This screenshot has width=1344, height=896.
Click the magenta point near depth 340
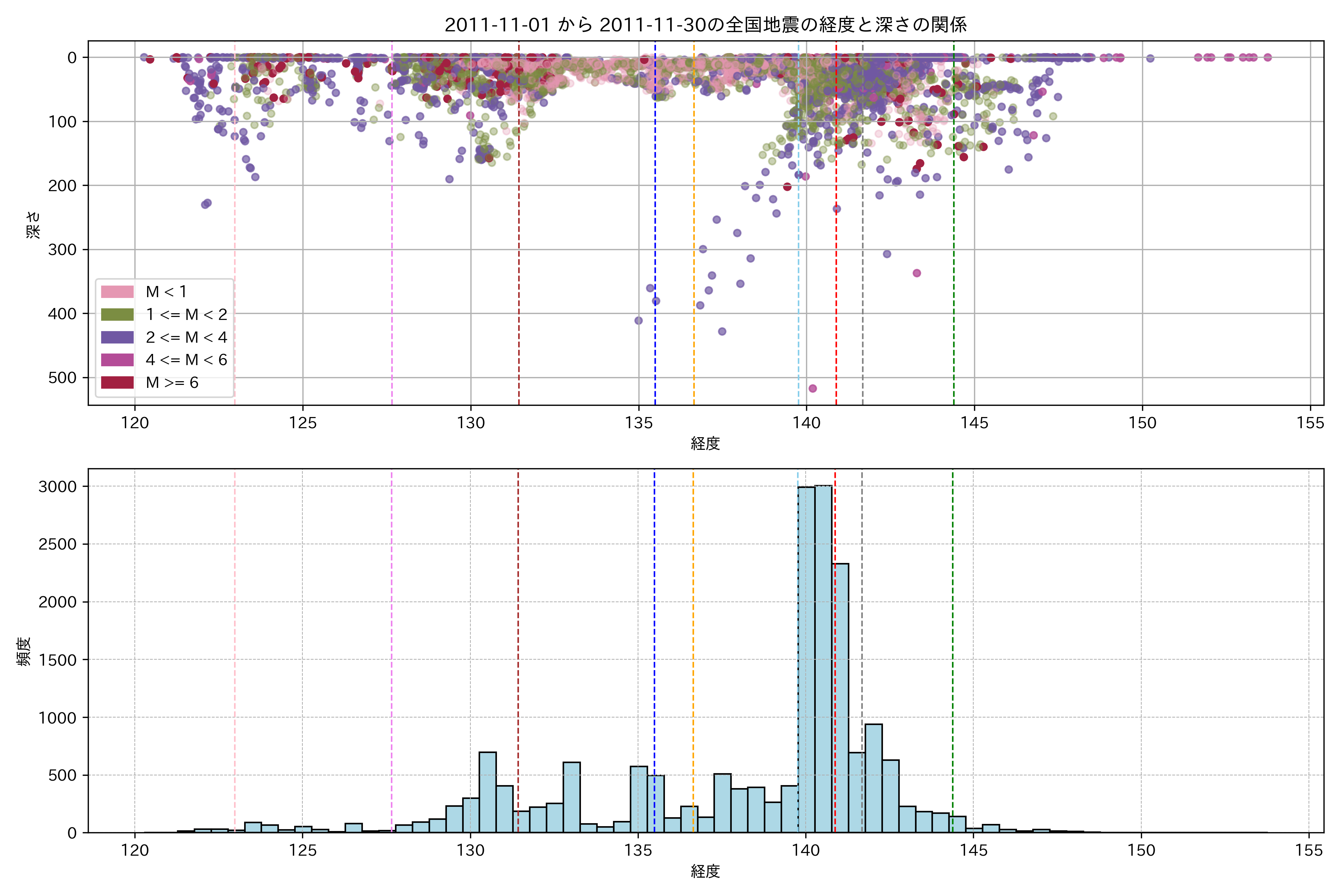tap(917, 273)
